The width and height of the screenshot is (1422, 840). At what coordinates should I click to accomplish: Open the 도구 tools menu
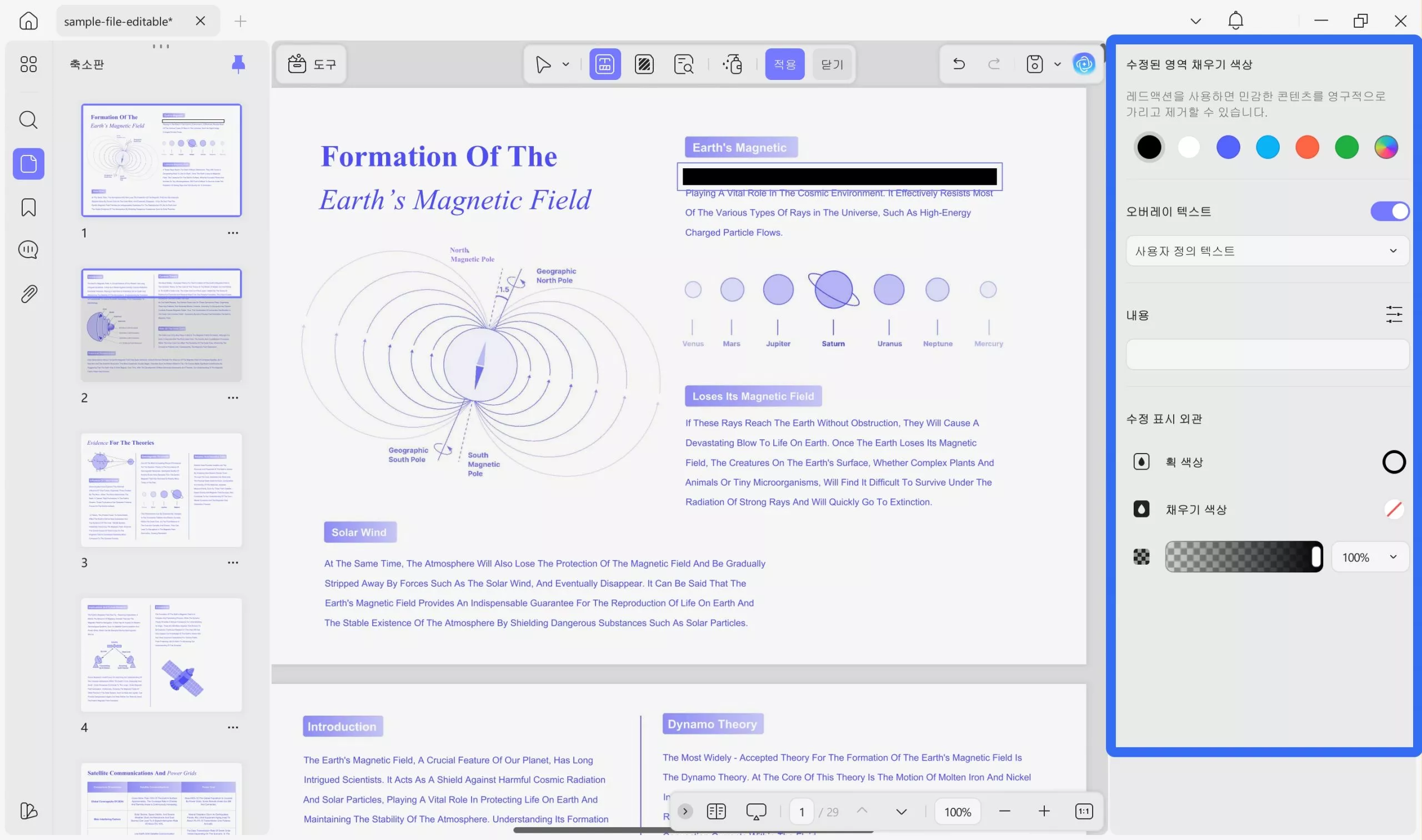click(312, 64)
